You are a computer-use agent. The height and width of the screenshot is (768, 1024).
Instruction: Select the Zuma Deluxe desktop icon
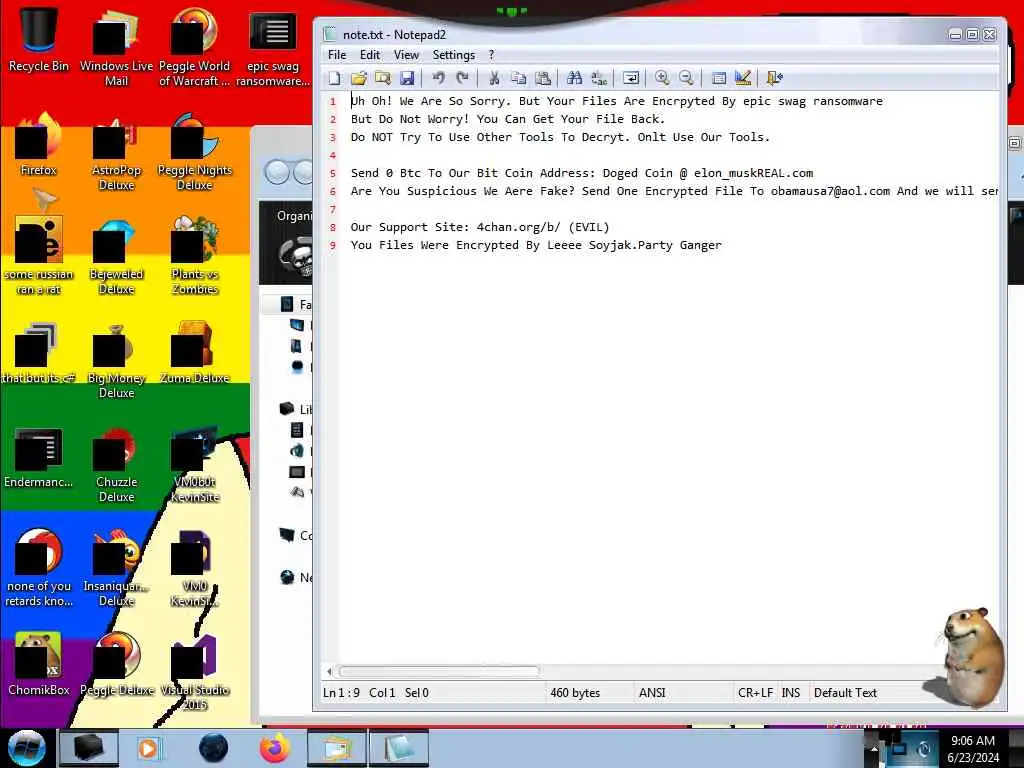(x=195, y=353)
